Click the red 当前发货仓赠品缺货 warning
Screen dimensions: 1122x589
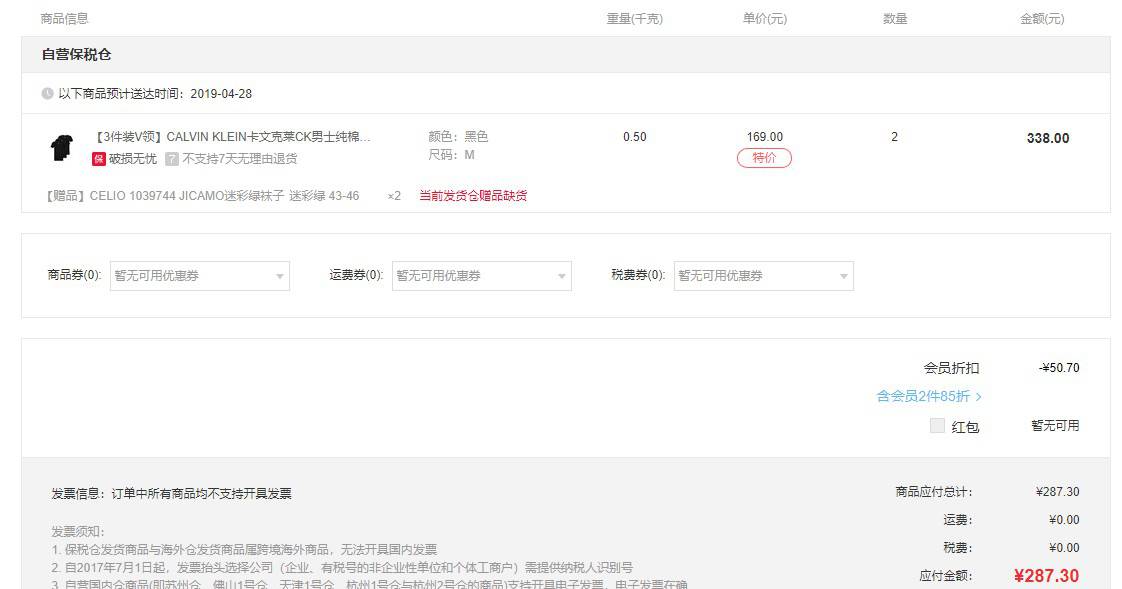[x=473, y=196]
